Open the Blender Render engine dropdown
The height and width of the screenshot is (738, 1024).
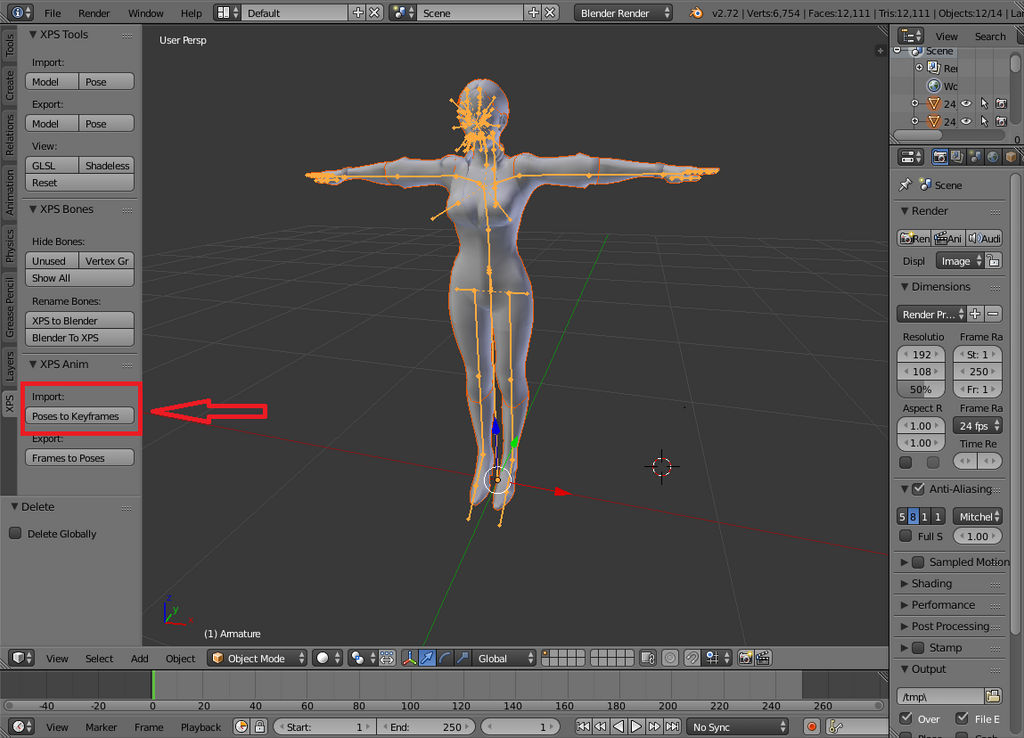click(x=623, y=12)
